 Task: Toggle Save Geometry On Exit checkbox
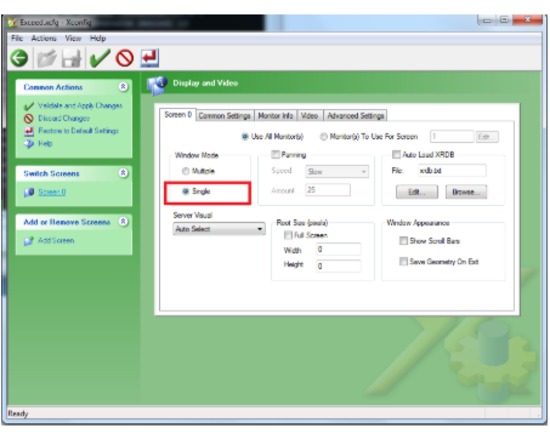click(403, 261)
